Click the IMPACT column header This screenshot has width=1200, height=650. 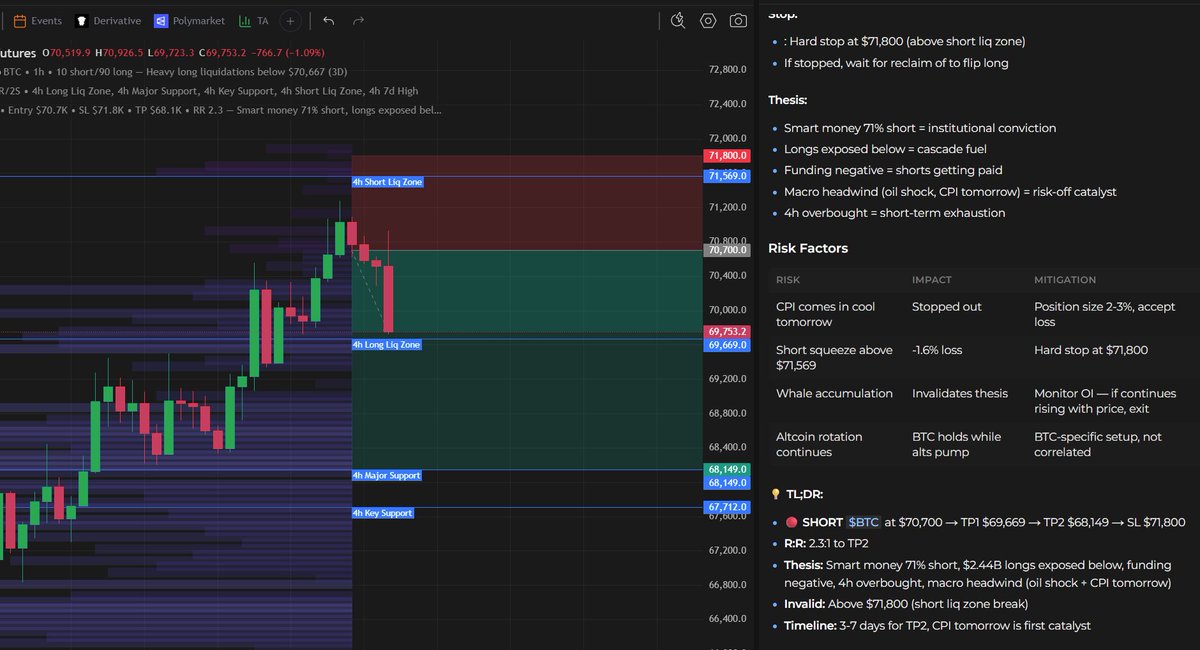(932, 280)
